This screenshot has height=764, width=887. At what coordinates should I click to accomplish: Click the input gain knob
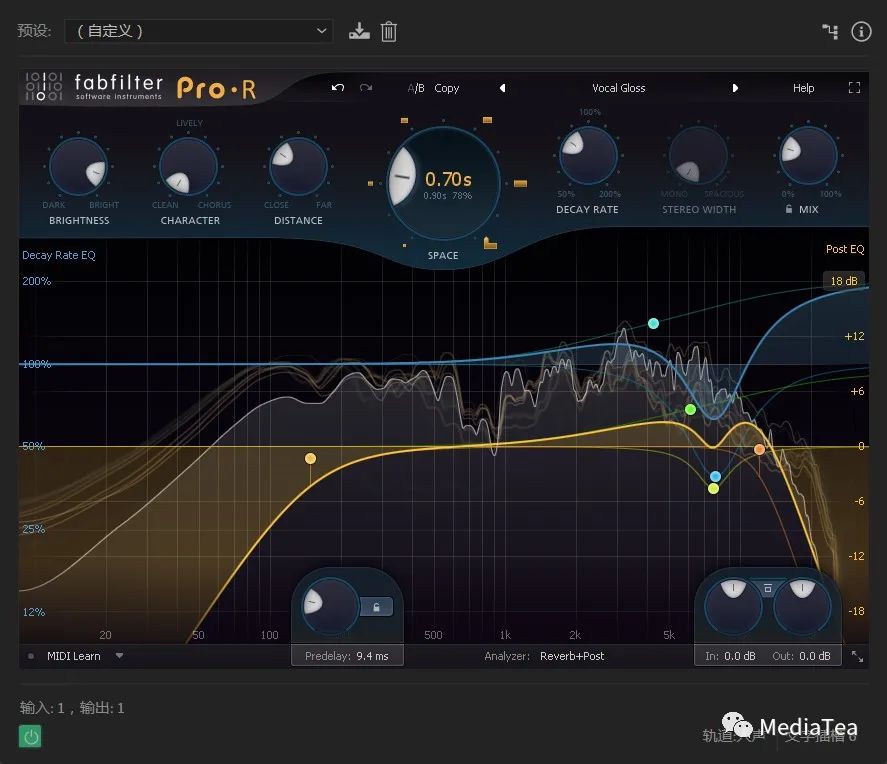click(x=733, y=606)
